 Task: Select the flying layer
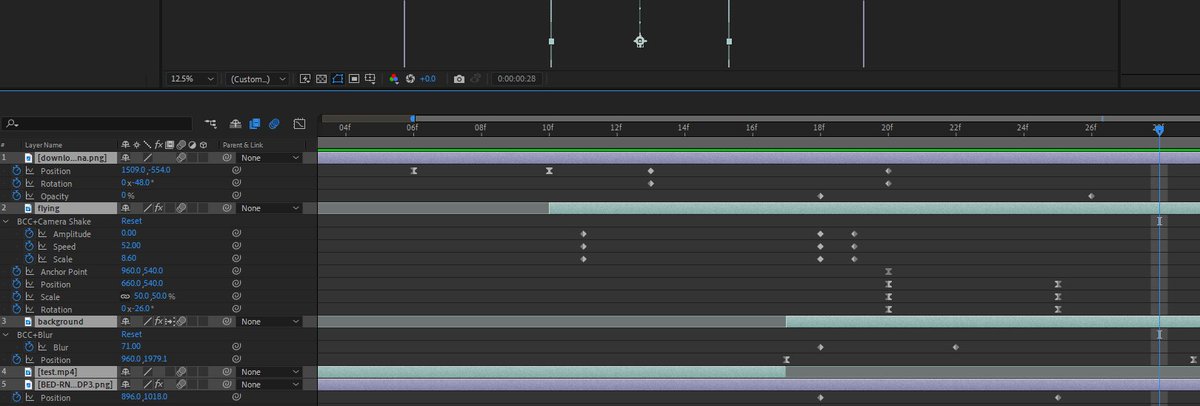[49, 208]
